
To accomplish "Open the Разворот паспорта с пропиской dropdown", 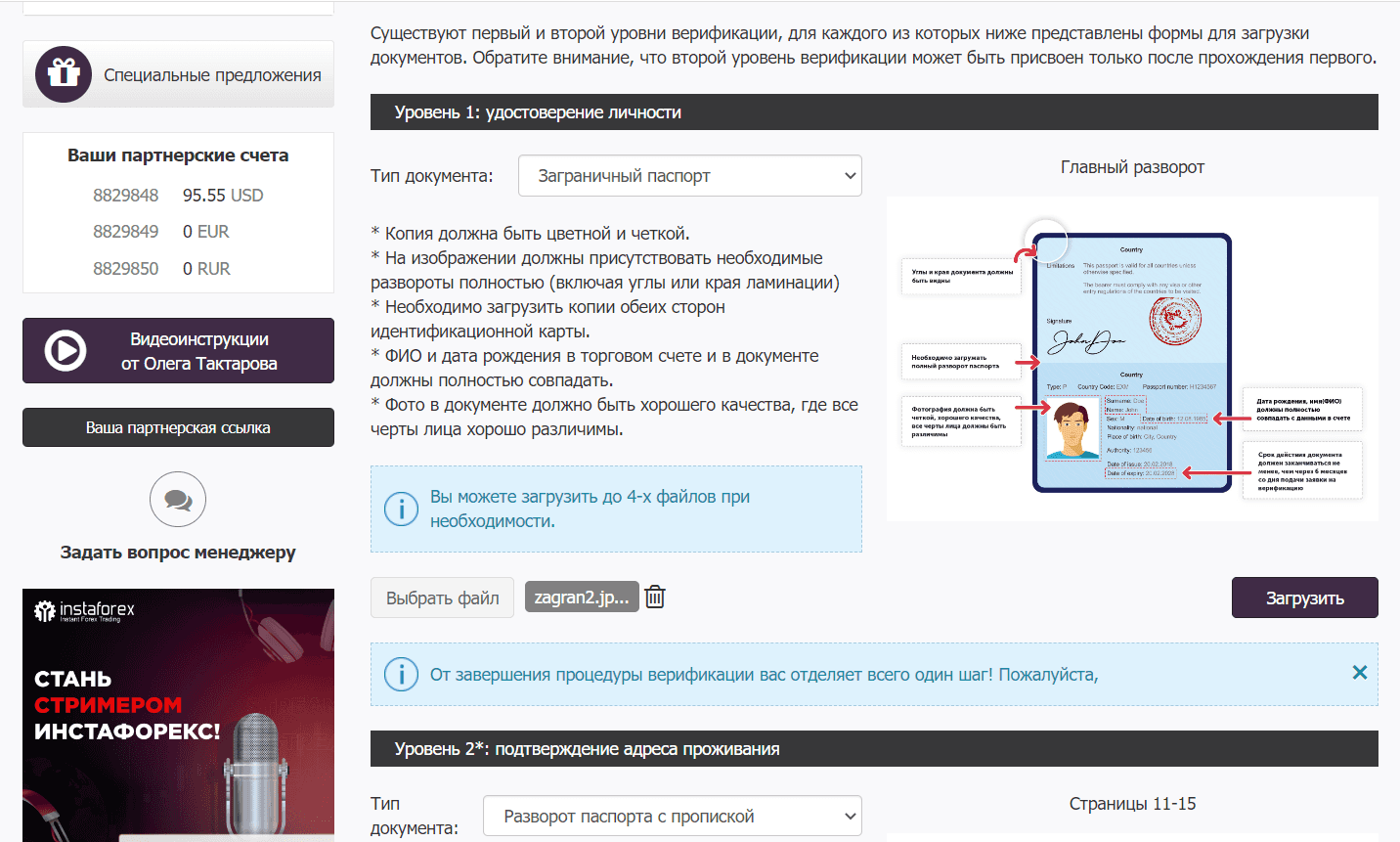I will click(x=673, y=816).
